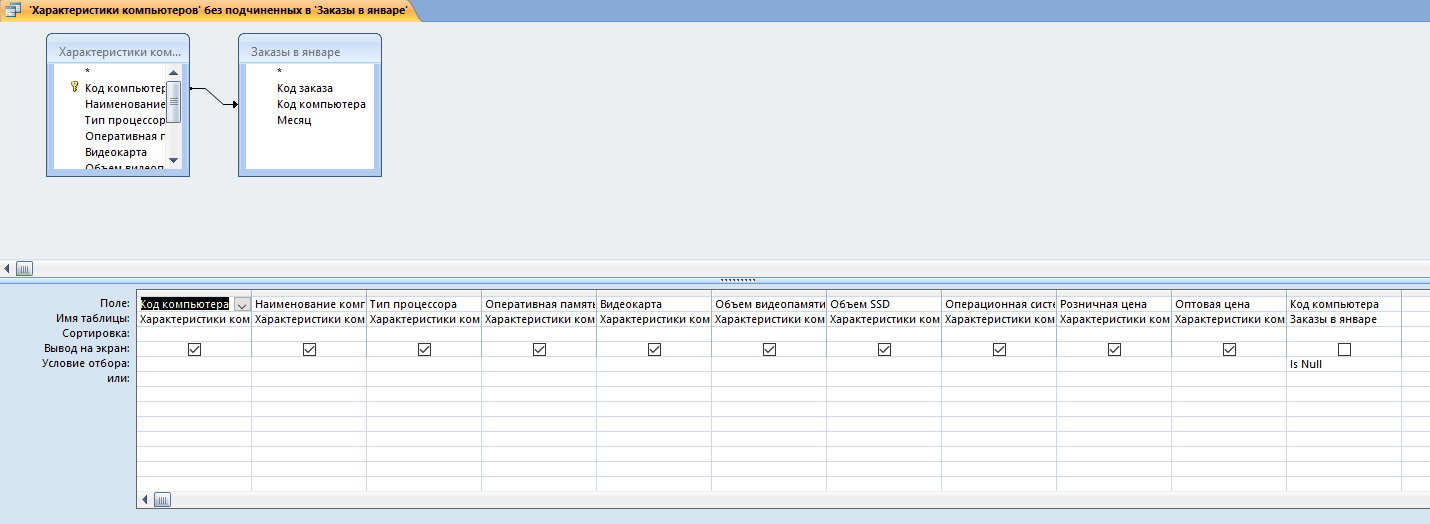
Task: Click the join line between the two tables
Action: [214, 96]
